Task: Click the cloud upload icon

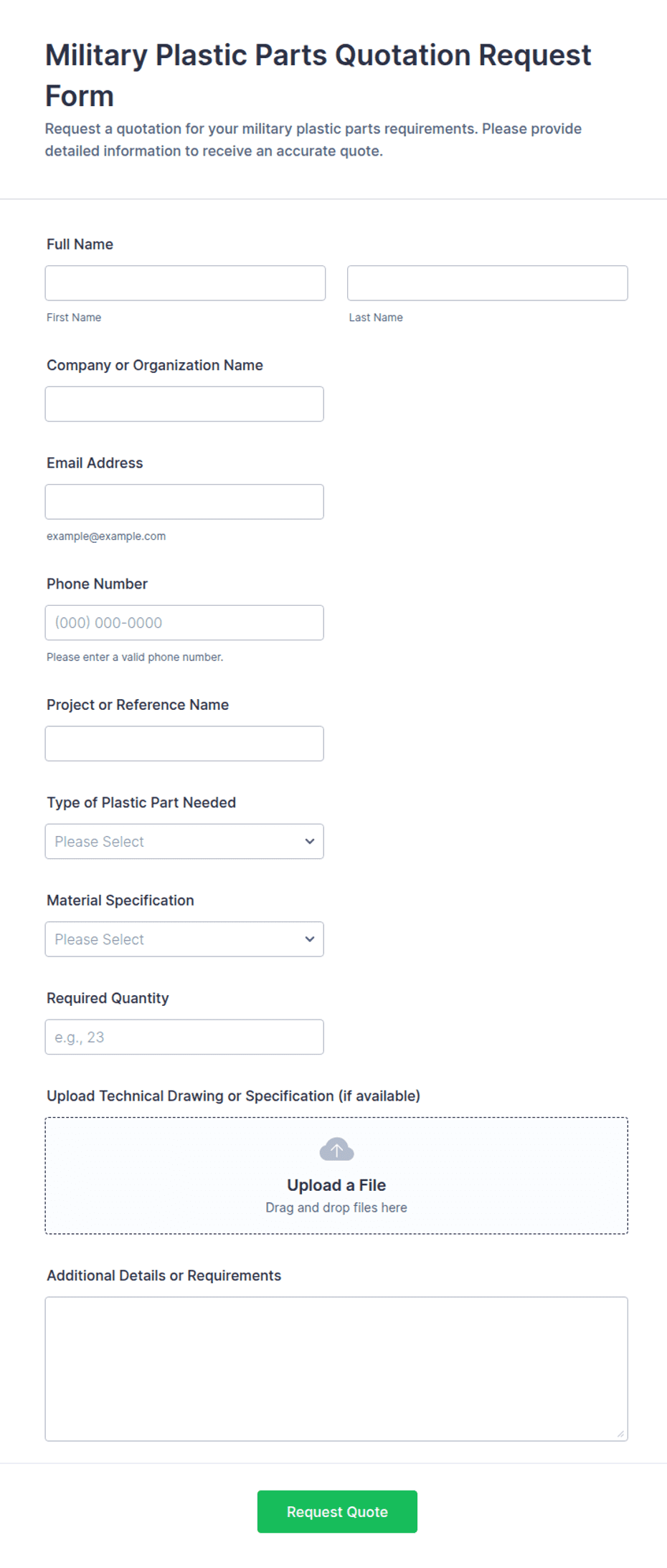Action: (336, 1149)
